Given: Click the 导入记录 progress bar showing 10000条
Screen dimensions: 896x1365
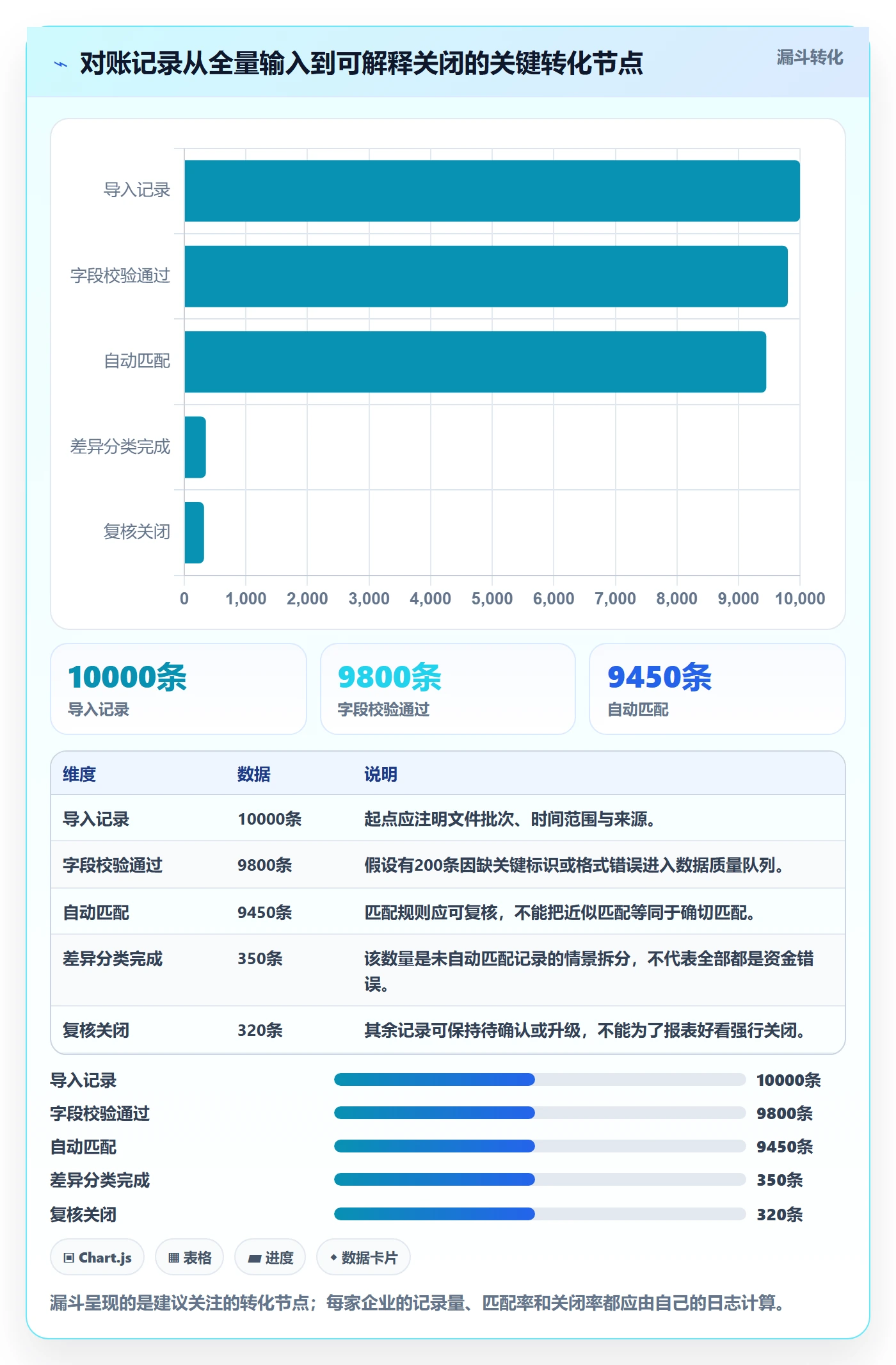Looking at the screenshot, I should (x=540, y=1079).
